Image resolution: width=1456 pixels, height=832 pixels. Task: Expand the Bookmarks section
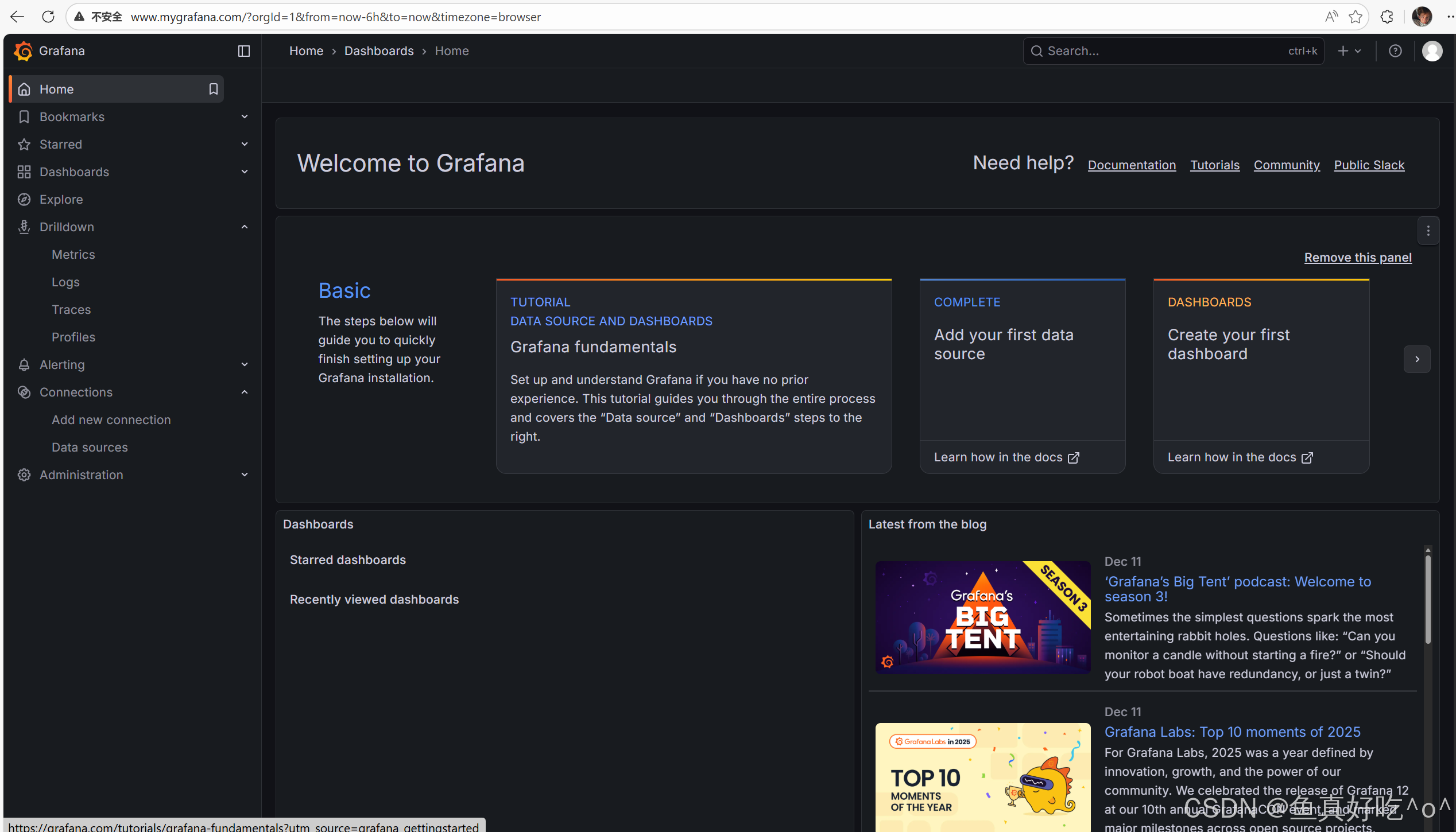pos(245,116)
